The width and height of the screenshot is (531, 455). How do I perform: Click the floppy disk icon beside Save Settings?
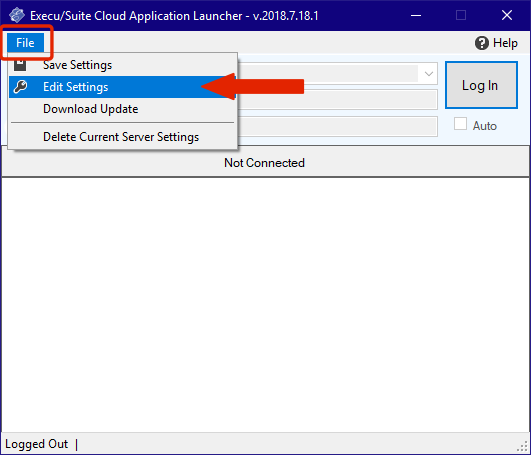(x=20, y=65)
